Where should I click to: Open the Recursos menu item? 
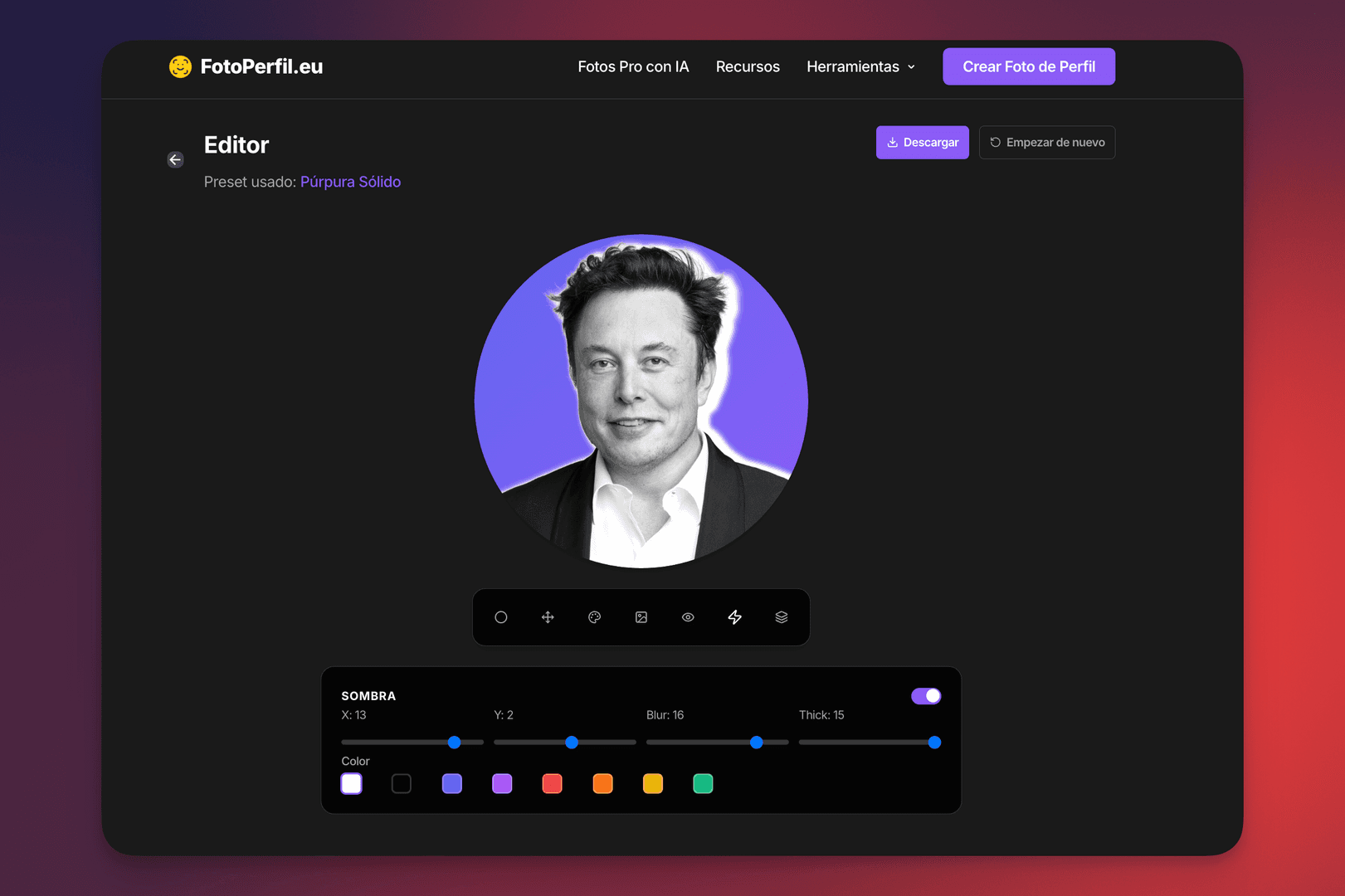click(x=748, y=66)
